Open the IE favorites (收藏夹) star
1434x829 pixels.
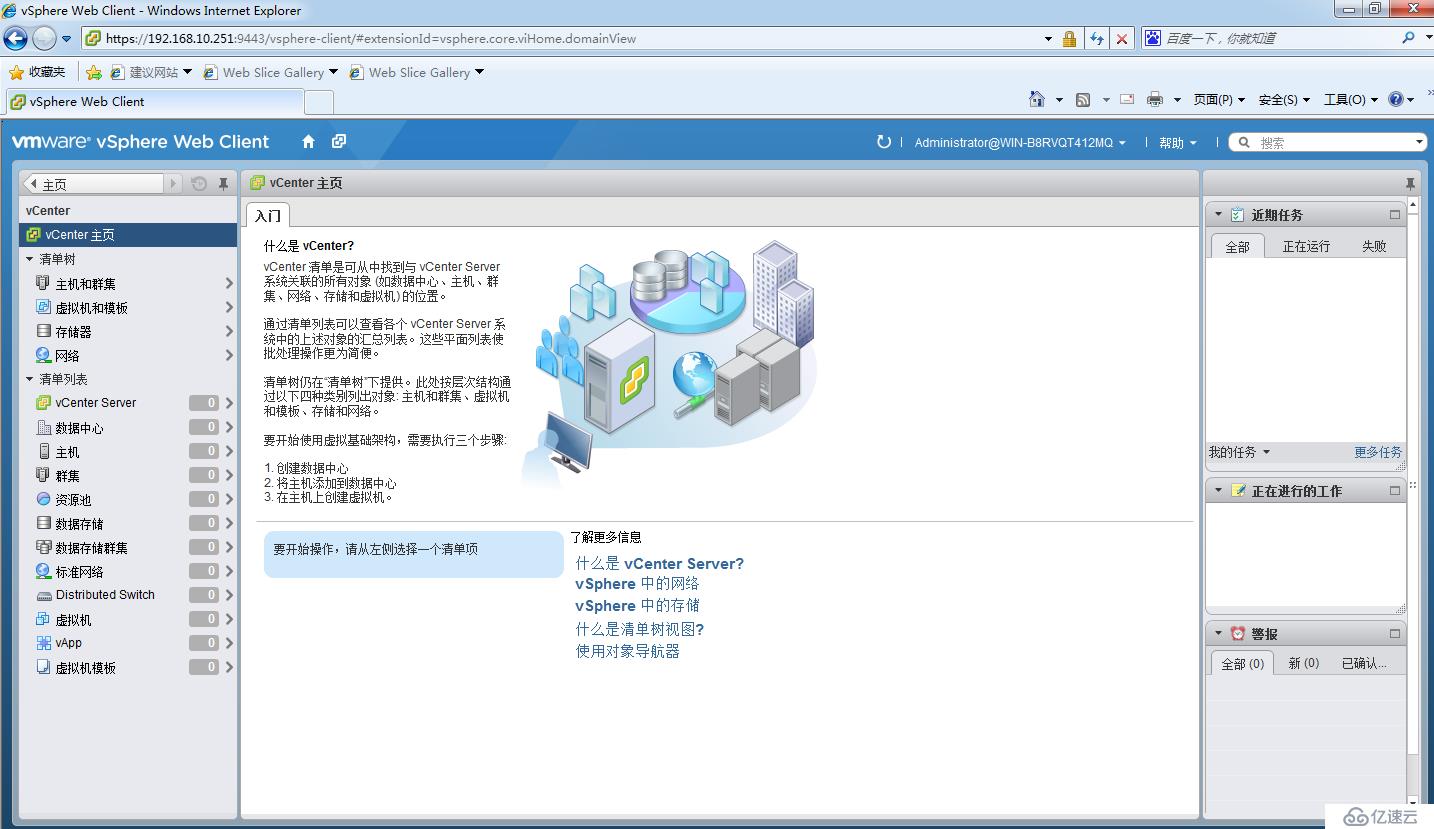(x=16, y=72)
